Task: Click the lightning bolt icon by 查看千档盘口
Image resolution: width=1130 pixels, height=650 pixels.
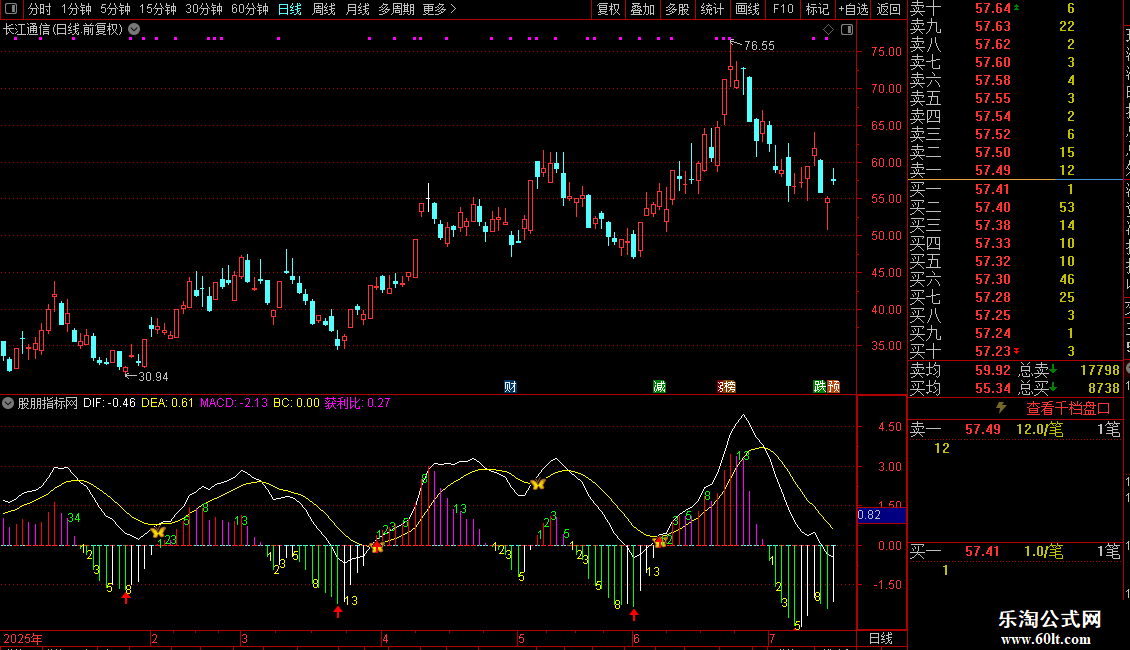Action: (1001, 408)
